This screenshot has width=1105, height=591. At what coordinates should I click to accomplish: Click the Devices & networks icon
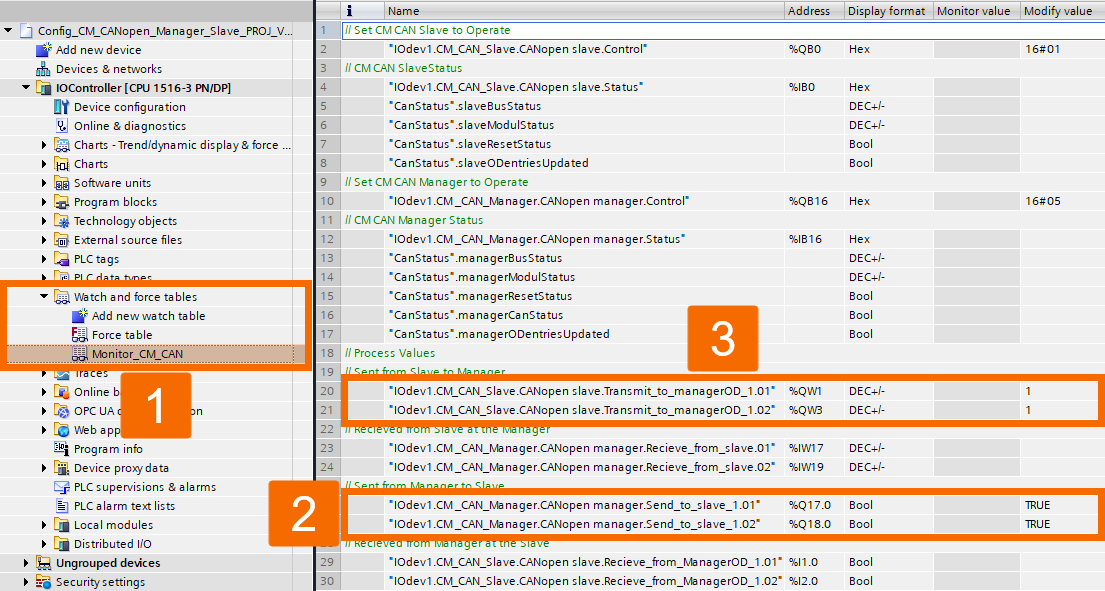(x=44, y=68)
